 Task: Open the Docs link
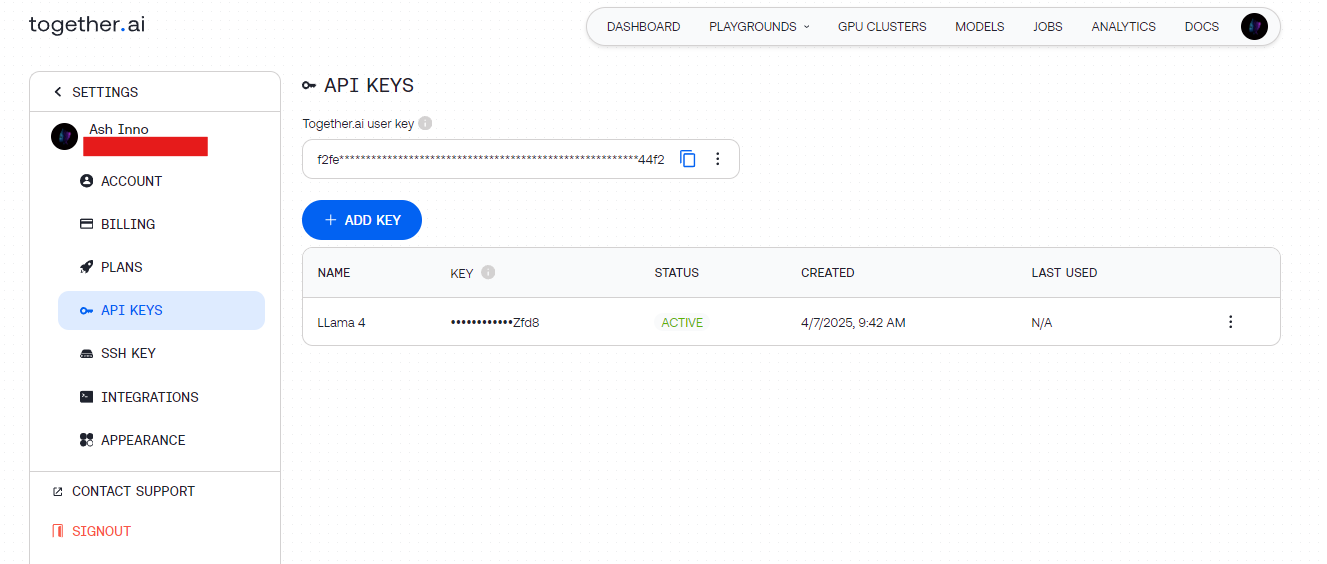tap(1201, 27)
